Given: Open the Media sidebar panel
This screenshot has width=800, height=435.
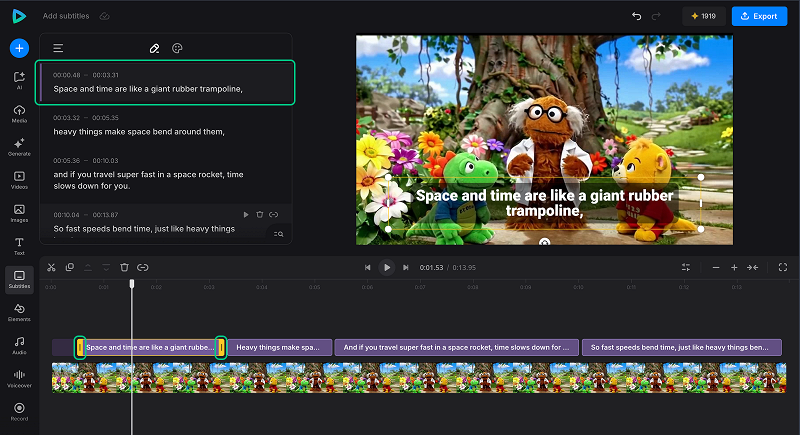Looking at the screenshot, I should (x=19, y=114).
